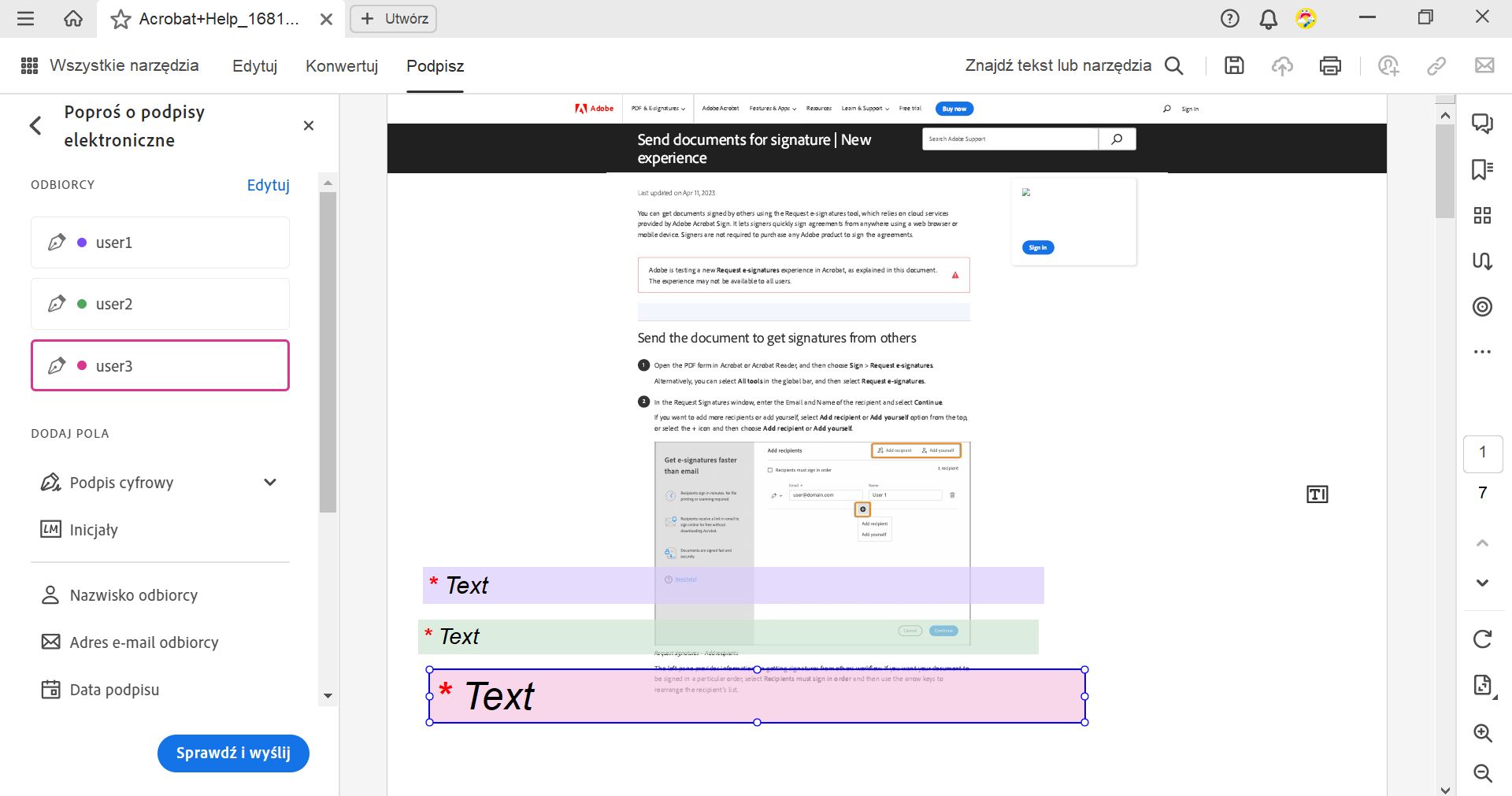Open the user profile avatar
Image resolution: width=1512 pixels, height=796 pixels.
pyautogui.click(x=1306, y=18)
